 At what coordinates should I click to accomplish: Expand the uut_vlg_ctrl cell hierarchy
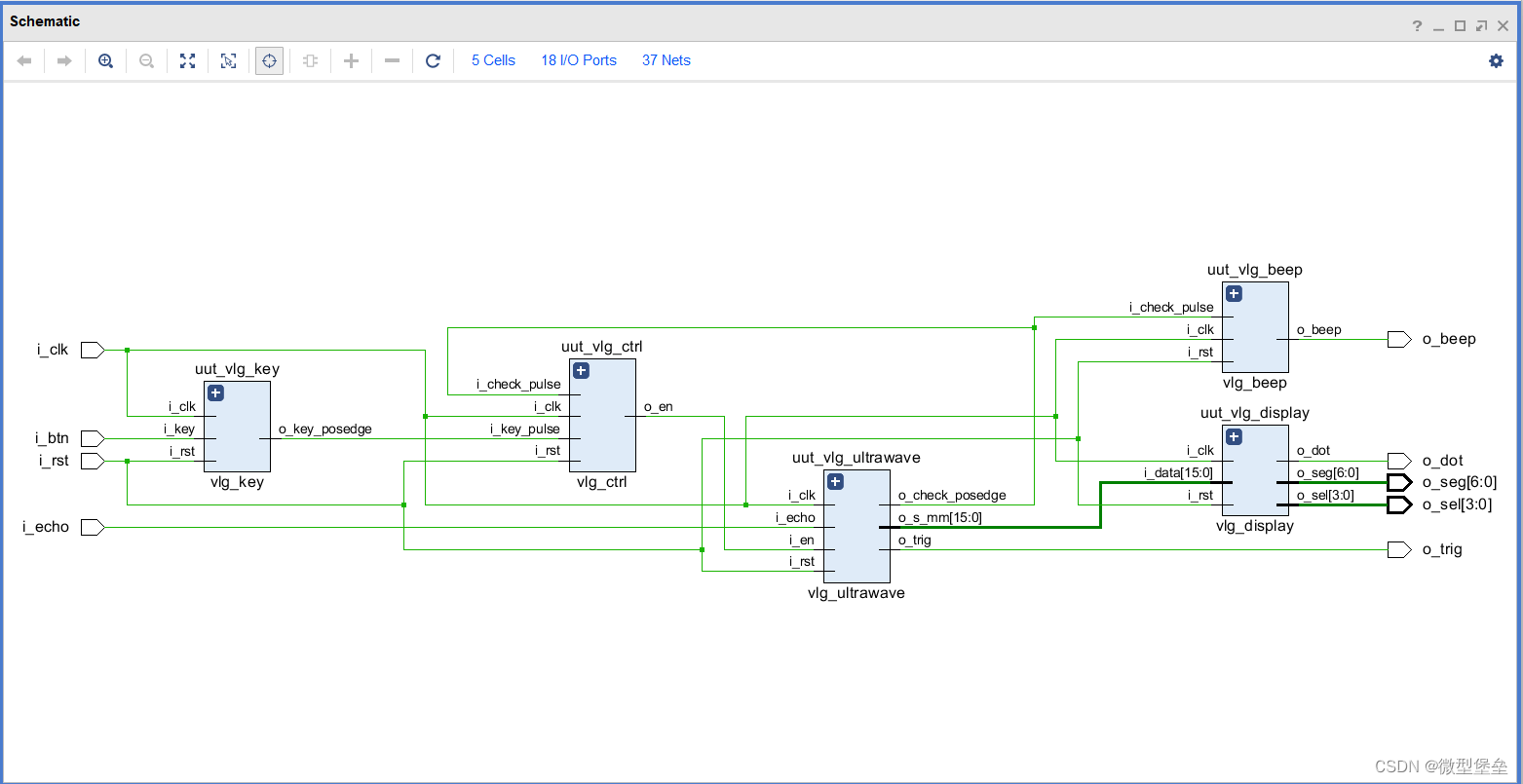582,371
